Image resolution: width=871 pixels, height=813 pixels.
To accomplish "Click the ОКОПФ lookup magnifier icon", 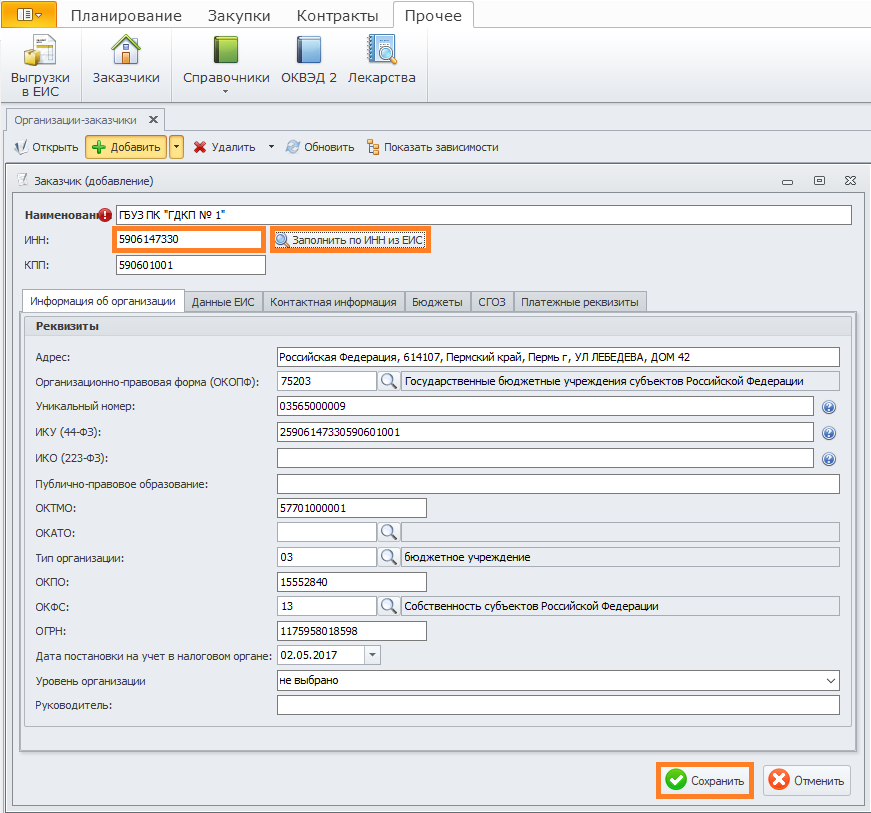I will pyautogui.click(x=388, y=381).
